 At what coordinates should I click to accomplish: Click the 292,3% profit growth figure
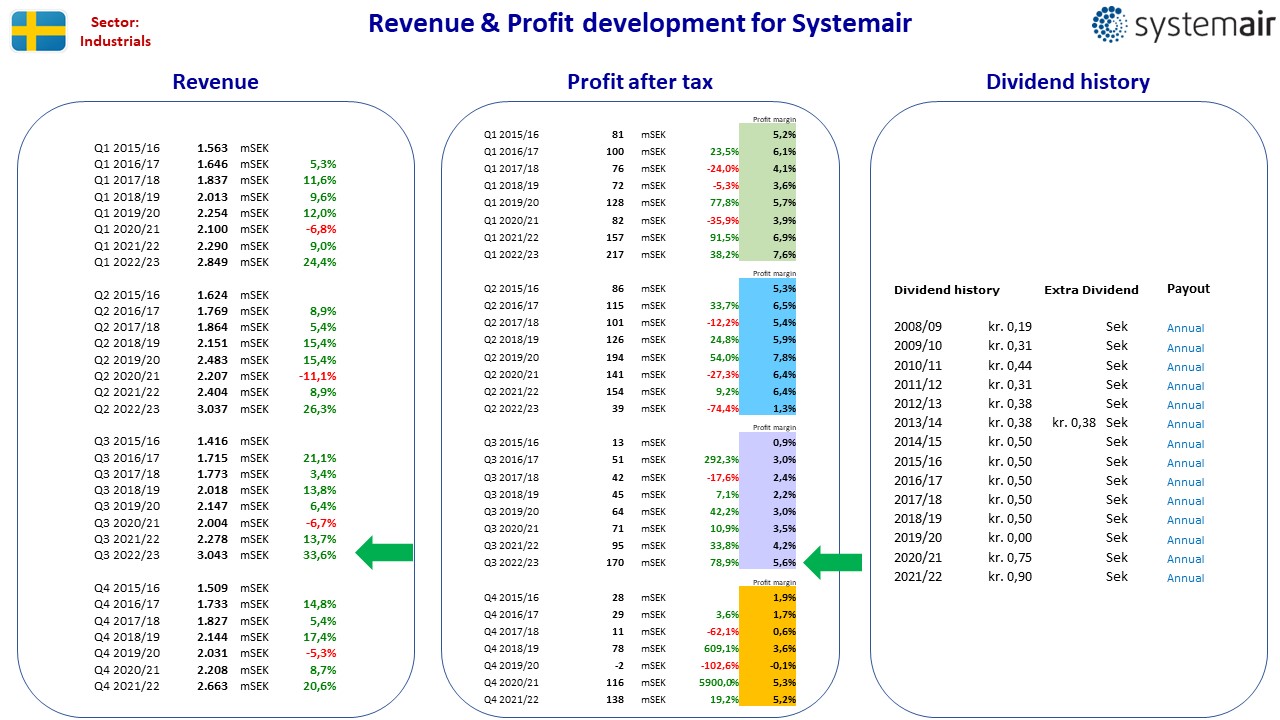click(723, 459)
